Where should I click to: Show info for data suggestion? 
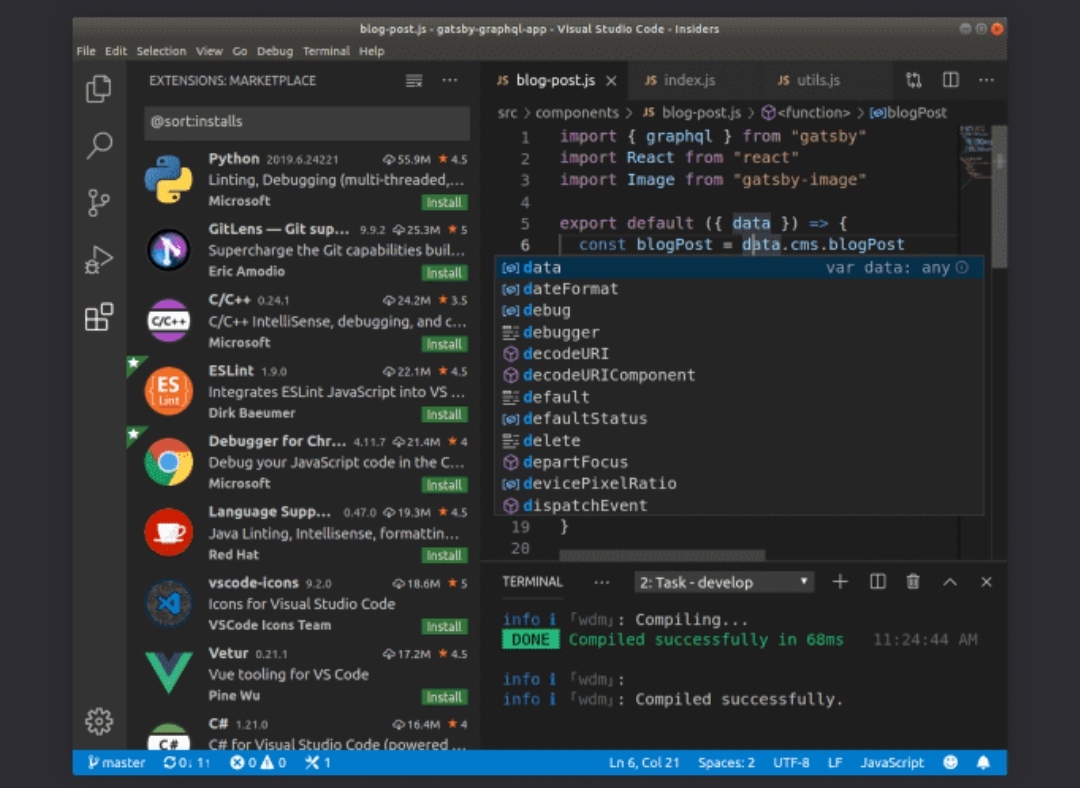point(962,267)
